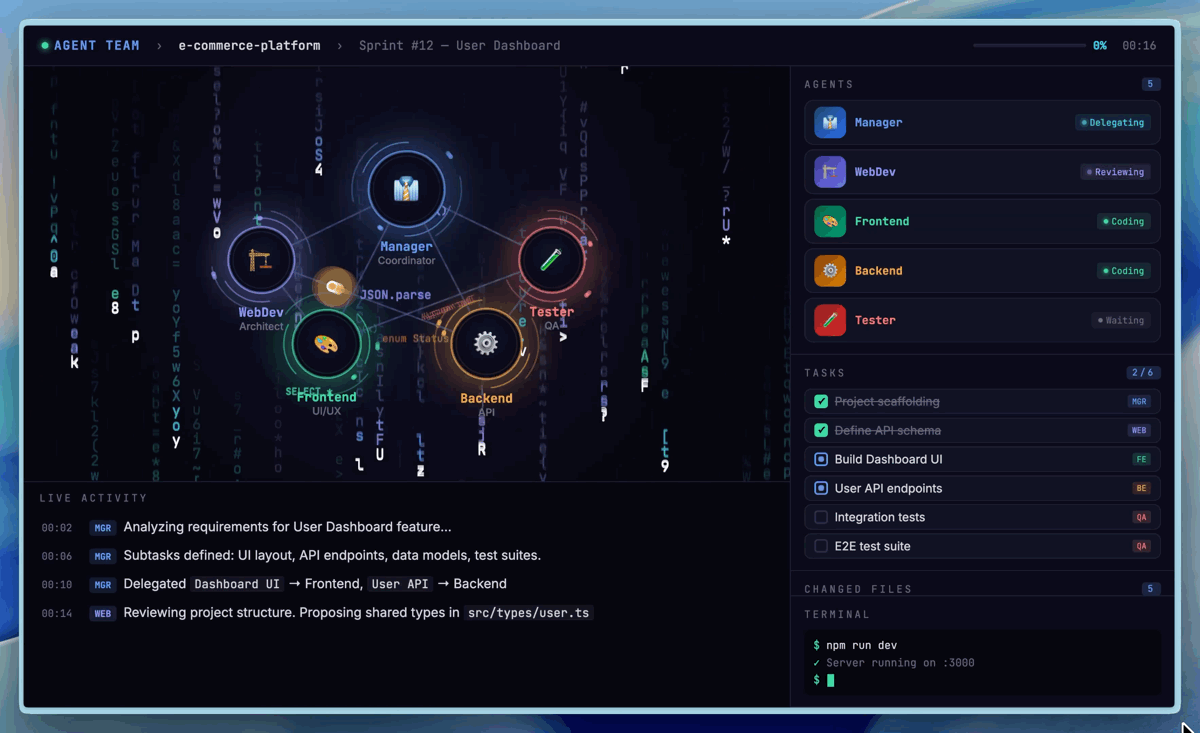Click the QA tag on E2E test suite

click(x=1141, y=546)
